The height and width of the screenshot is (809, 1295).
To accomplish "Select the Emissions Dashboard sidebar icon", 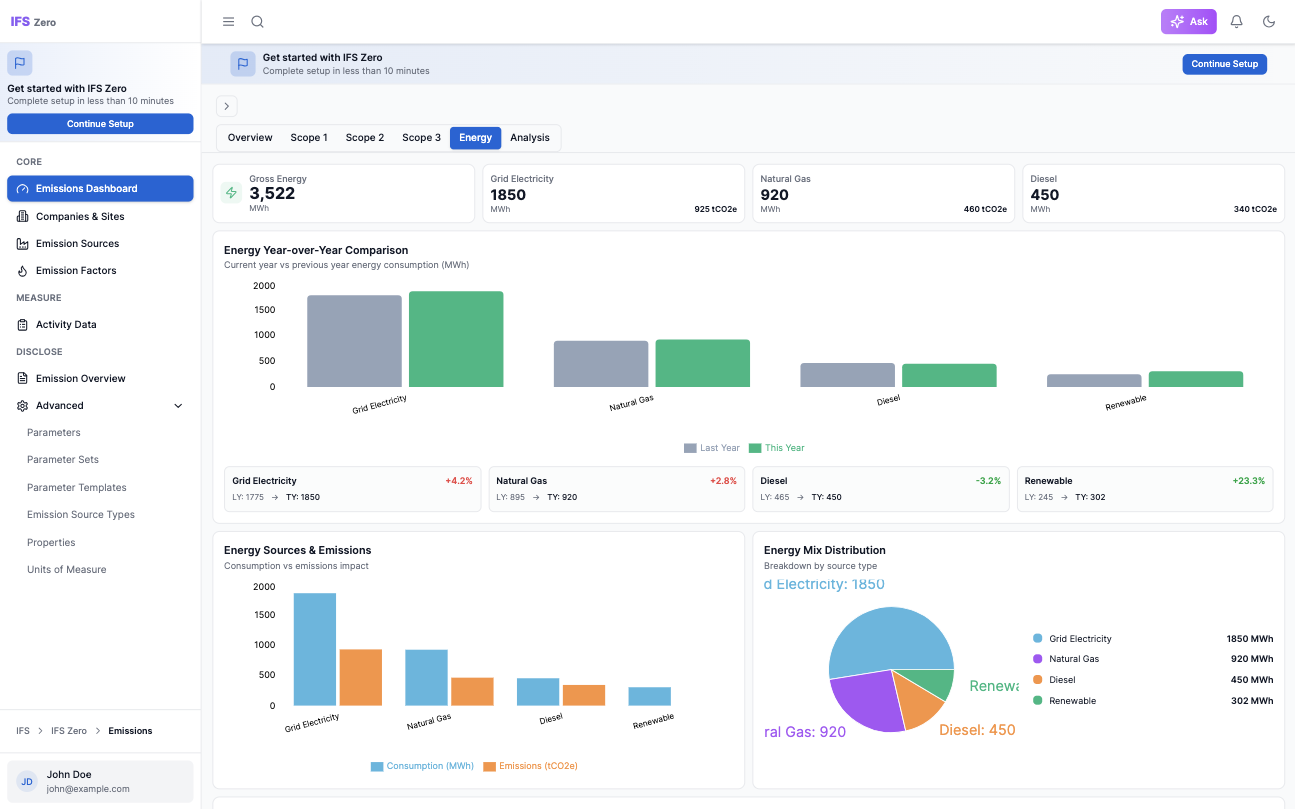I will (22, 188).
